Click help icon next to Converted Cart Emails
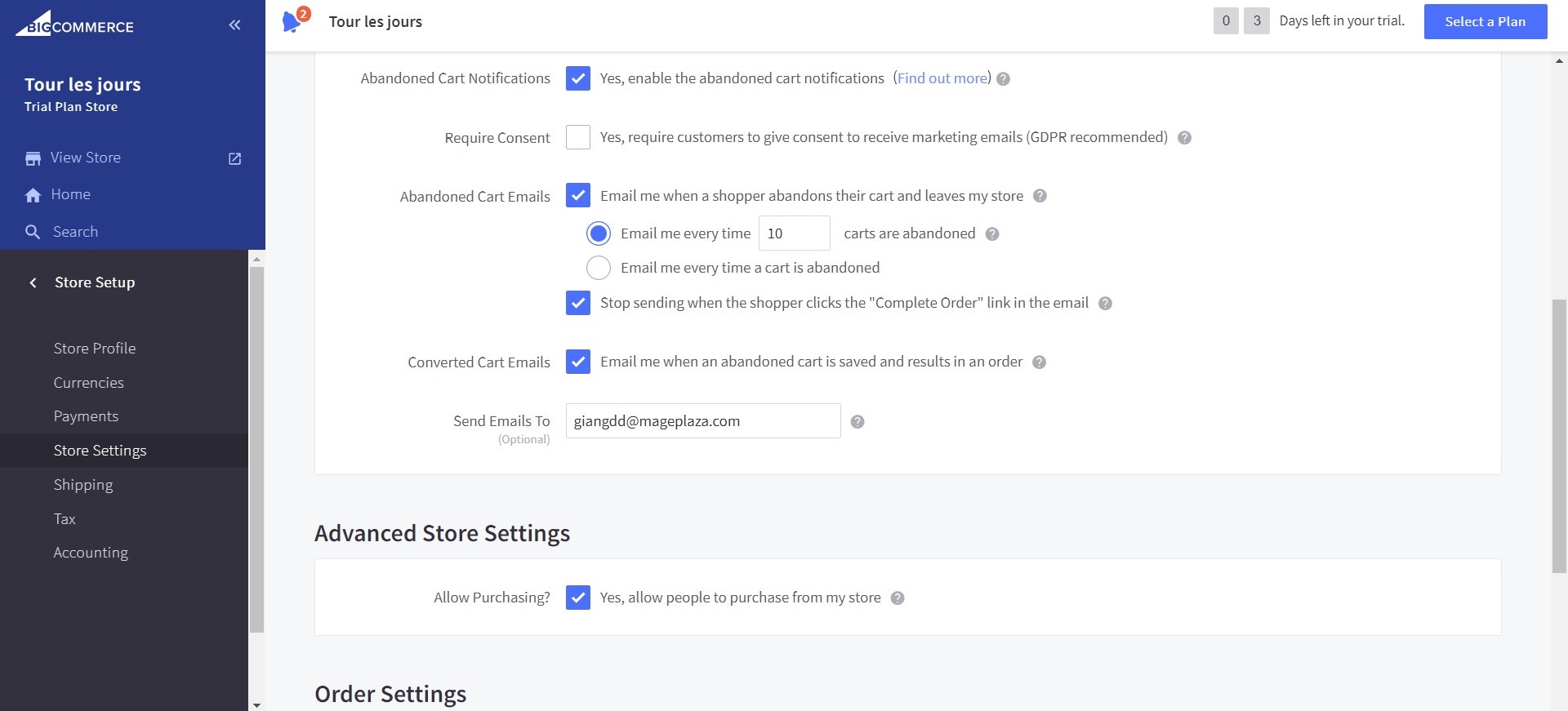Image resolution: width=1568 pixels, height=711 pixels. [x=1039, y=362]
